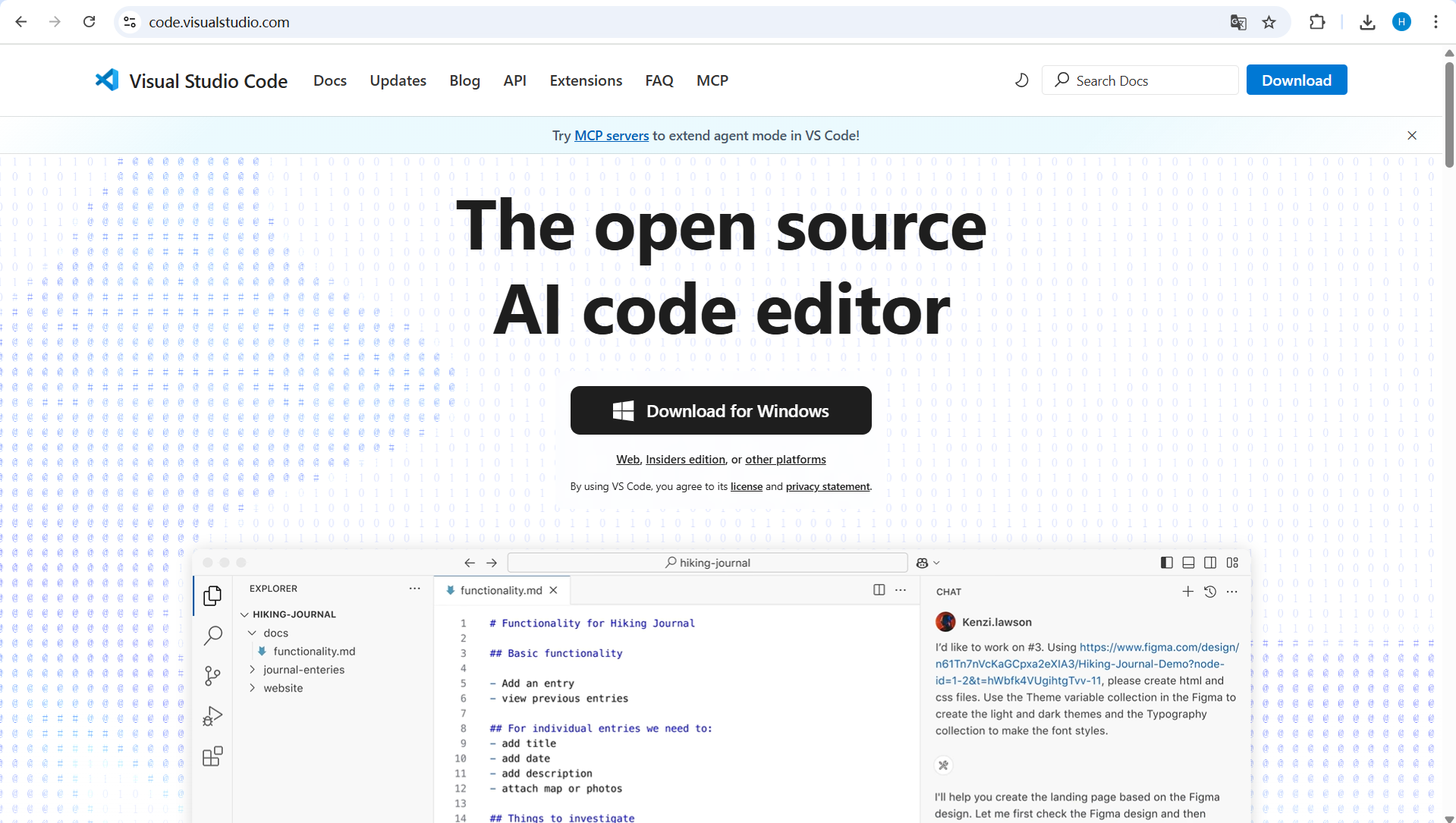The image size is (1456, 823).
Task: Click the Copilot icon next to the search box
Action: point(923,562)
